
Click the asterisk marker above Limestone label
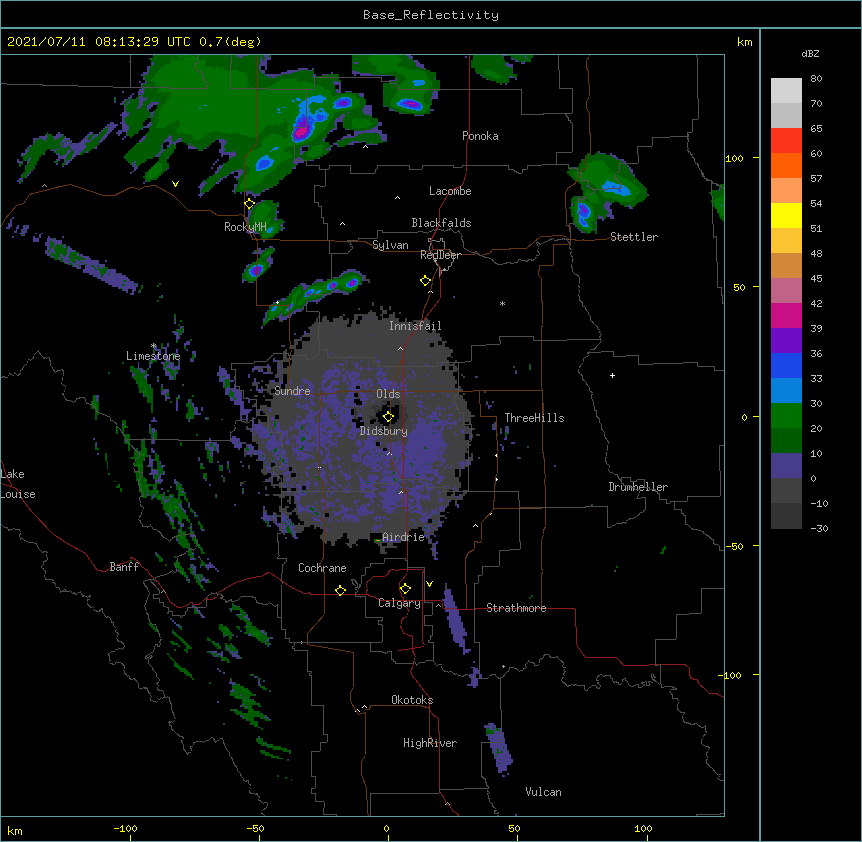154,346
